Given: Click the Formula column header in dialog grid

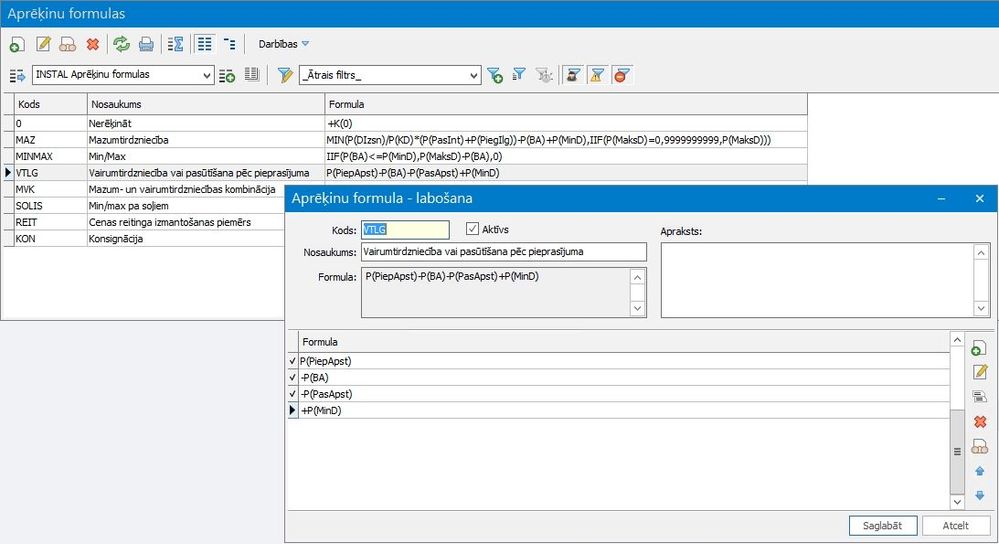Looking at the screenshot, I should (624, 342).
